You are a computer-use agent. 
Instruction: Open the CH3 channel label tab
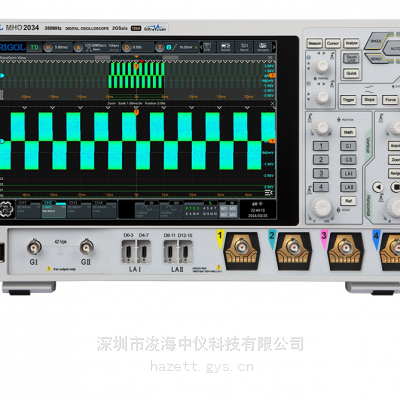pos(79,209)
